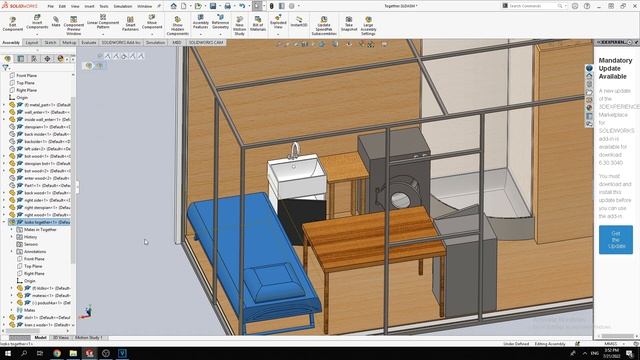The image size is (640, 360).
Task: Click the Bill of Materials icon
Action: [x=258, y=19]
